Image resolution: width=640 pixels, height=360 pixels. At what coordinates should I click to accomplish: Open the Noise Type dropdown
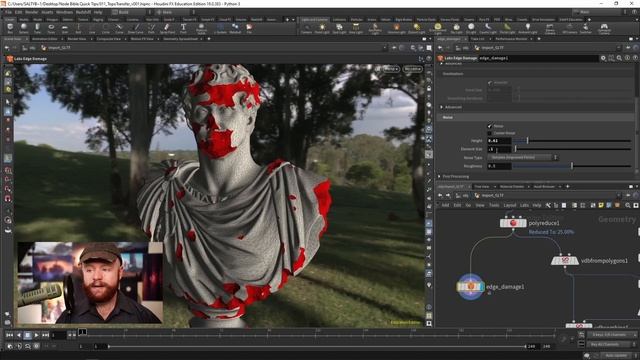pos(522,157)
